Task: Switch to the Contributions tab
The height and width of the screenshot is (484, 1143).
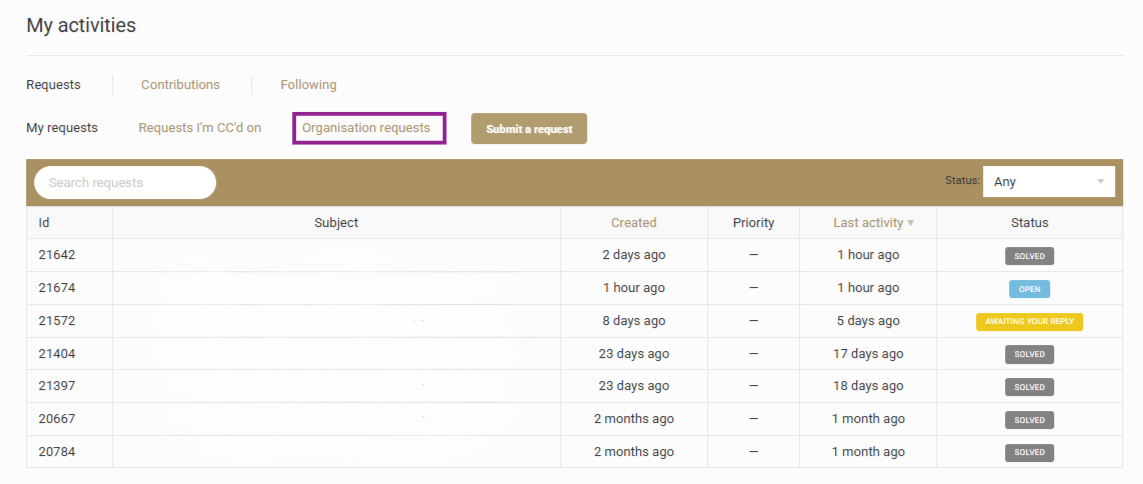Action: [180, 85]
